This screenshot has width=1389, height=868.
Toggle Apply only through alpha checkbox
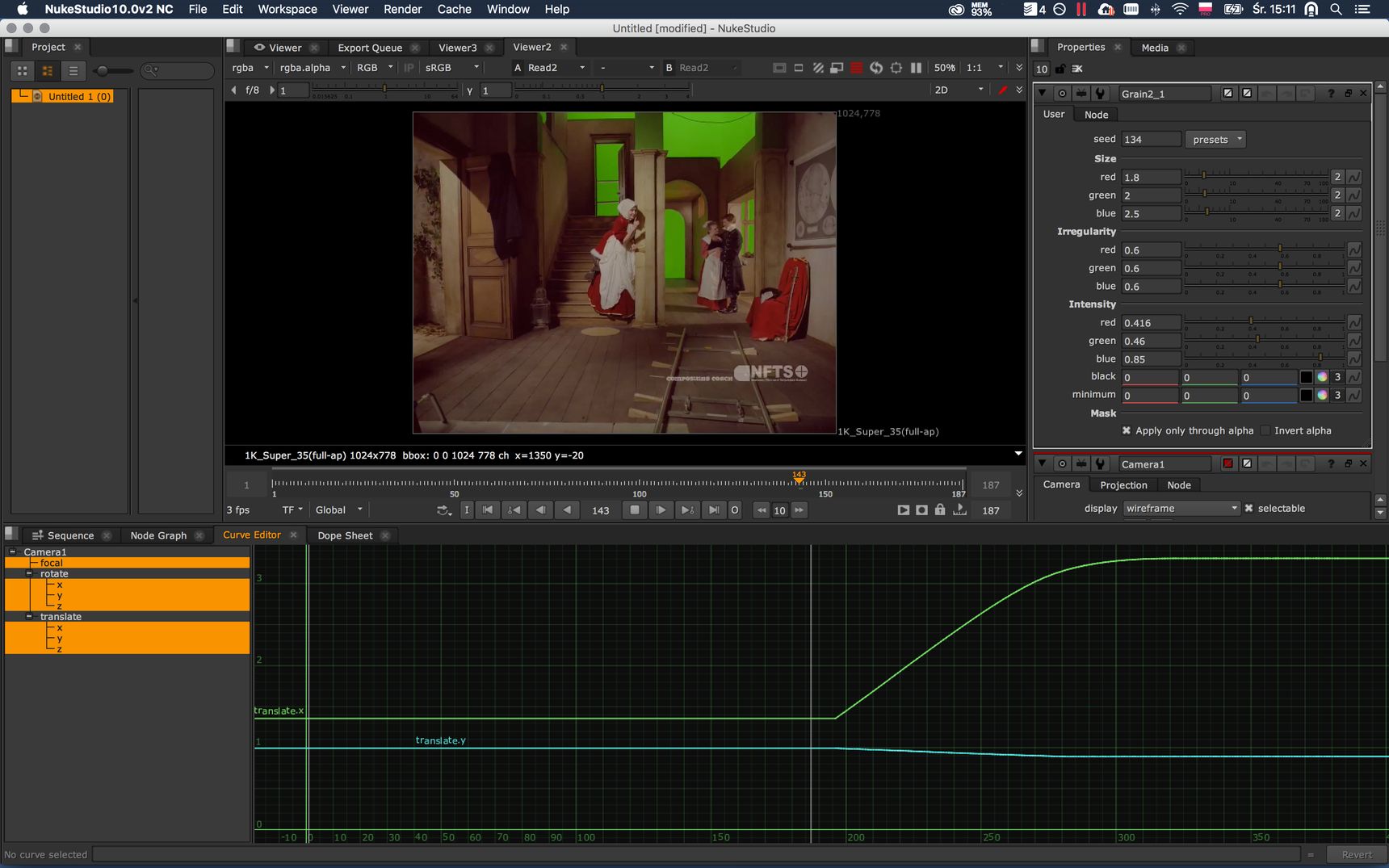1127,431
